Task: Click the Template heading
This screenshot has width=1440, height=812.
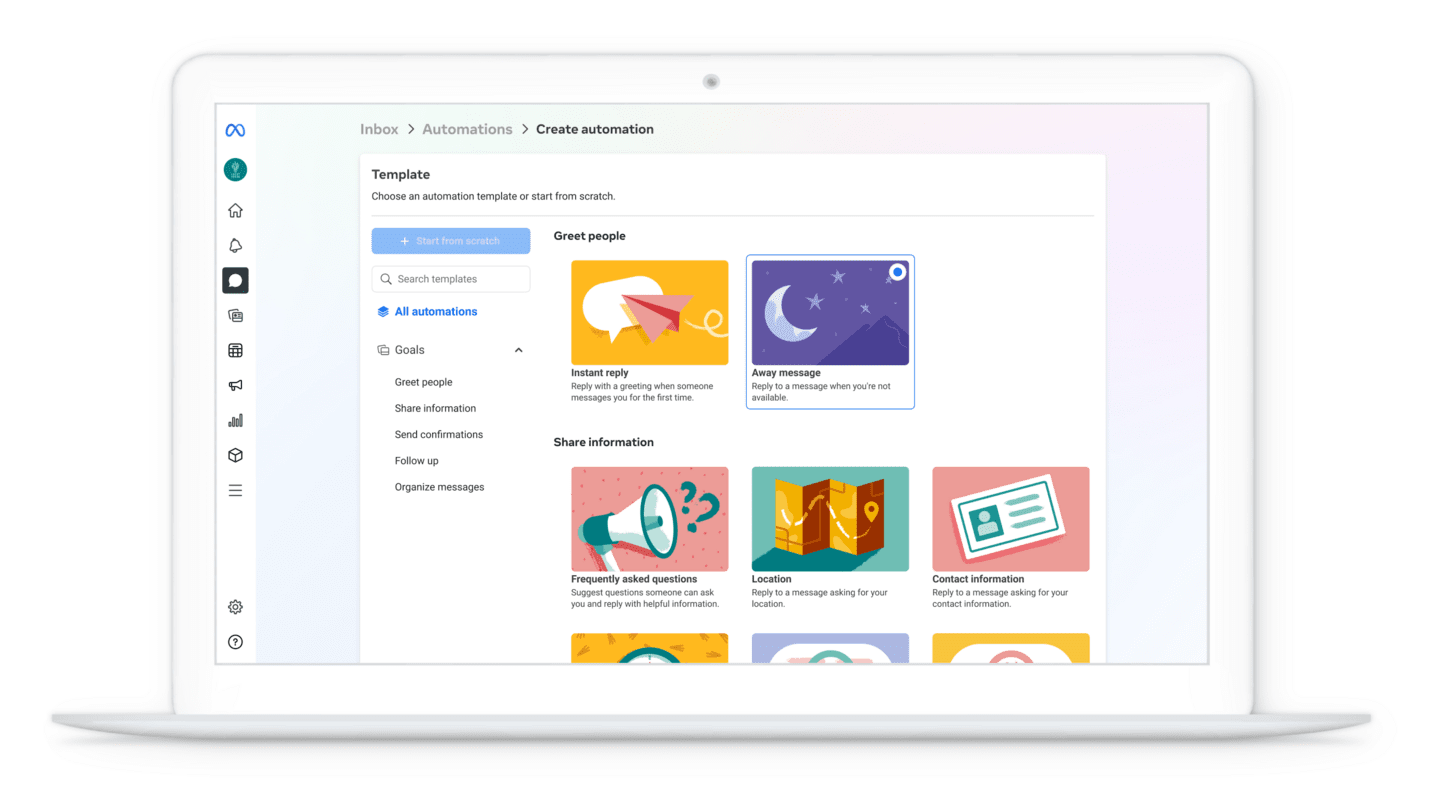Action: pyautogui.click(x=401, y=174)
